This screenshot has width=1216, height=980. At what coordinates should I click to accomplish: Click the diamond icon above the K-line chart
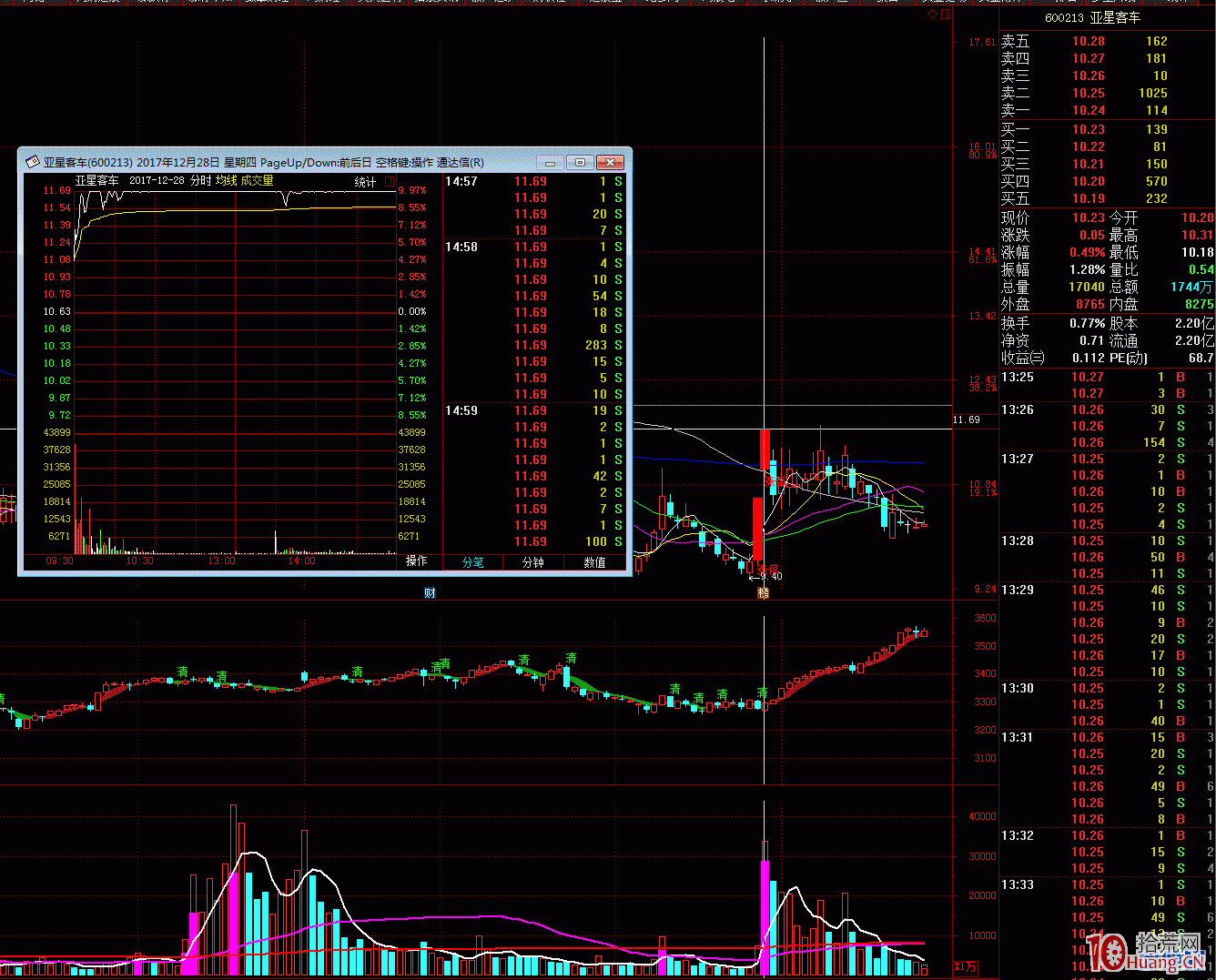pyautogui.click(x=933, y=15)
